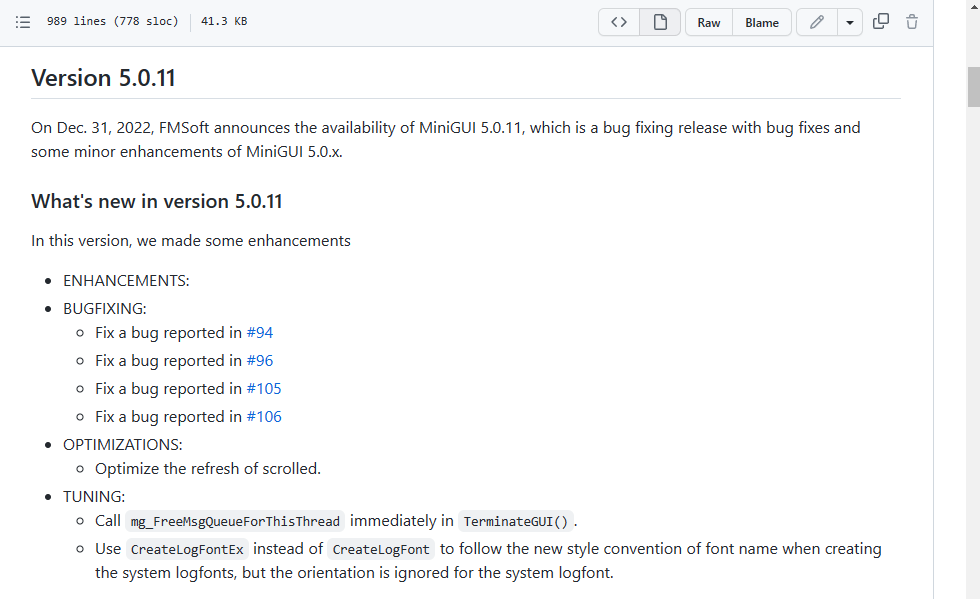Open issue link #106
980x599 pixels.
click(x=264, y=417)
